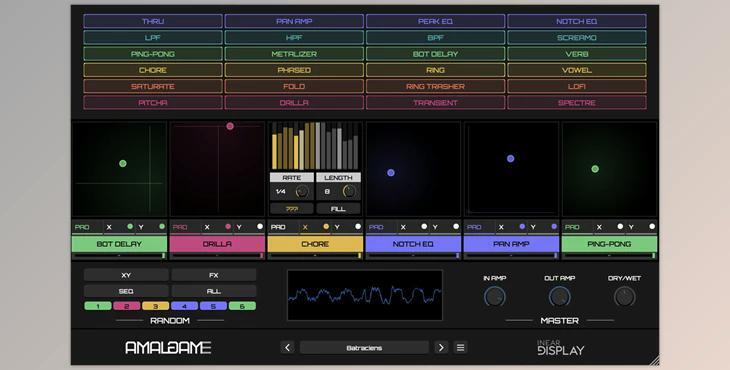Click the IN AMP knob
Viewport: 730px width, 370px height.
pos(494,296)
